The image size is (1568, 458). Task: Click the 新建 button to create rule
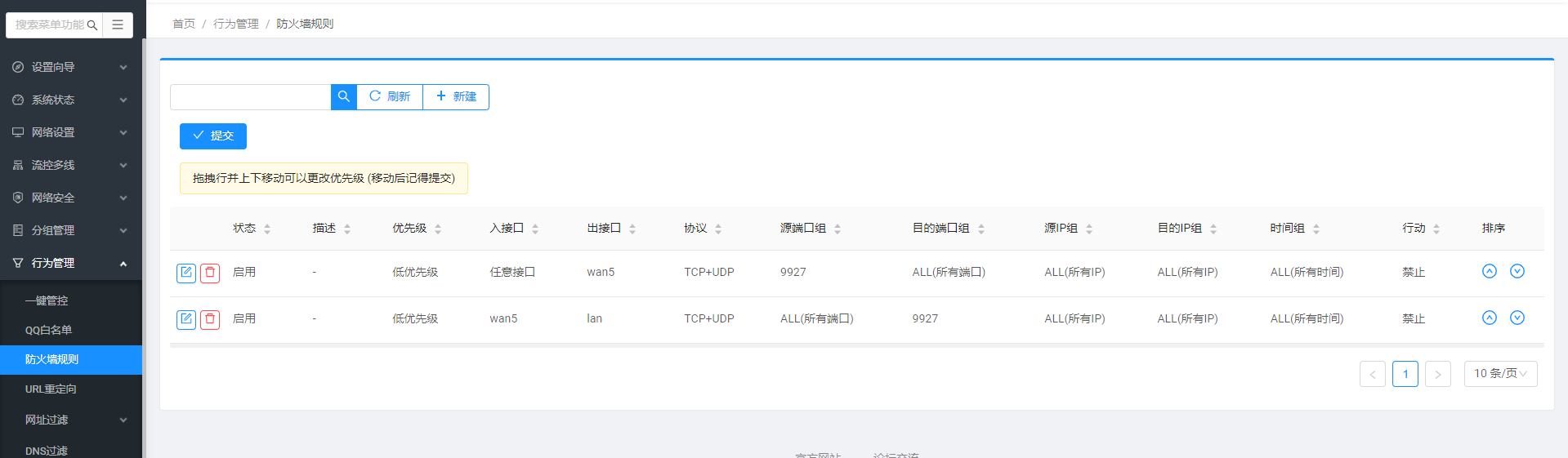(x=456, y=96)
